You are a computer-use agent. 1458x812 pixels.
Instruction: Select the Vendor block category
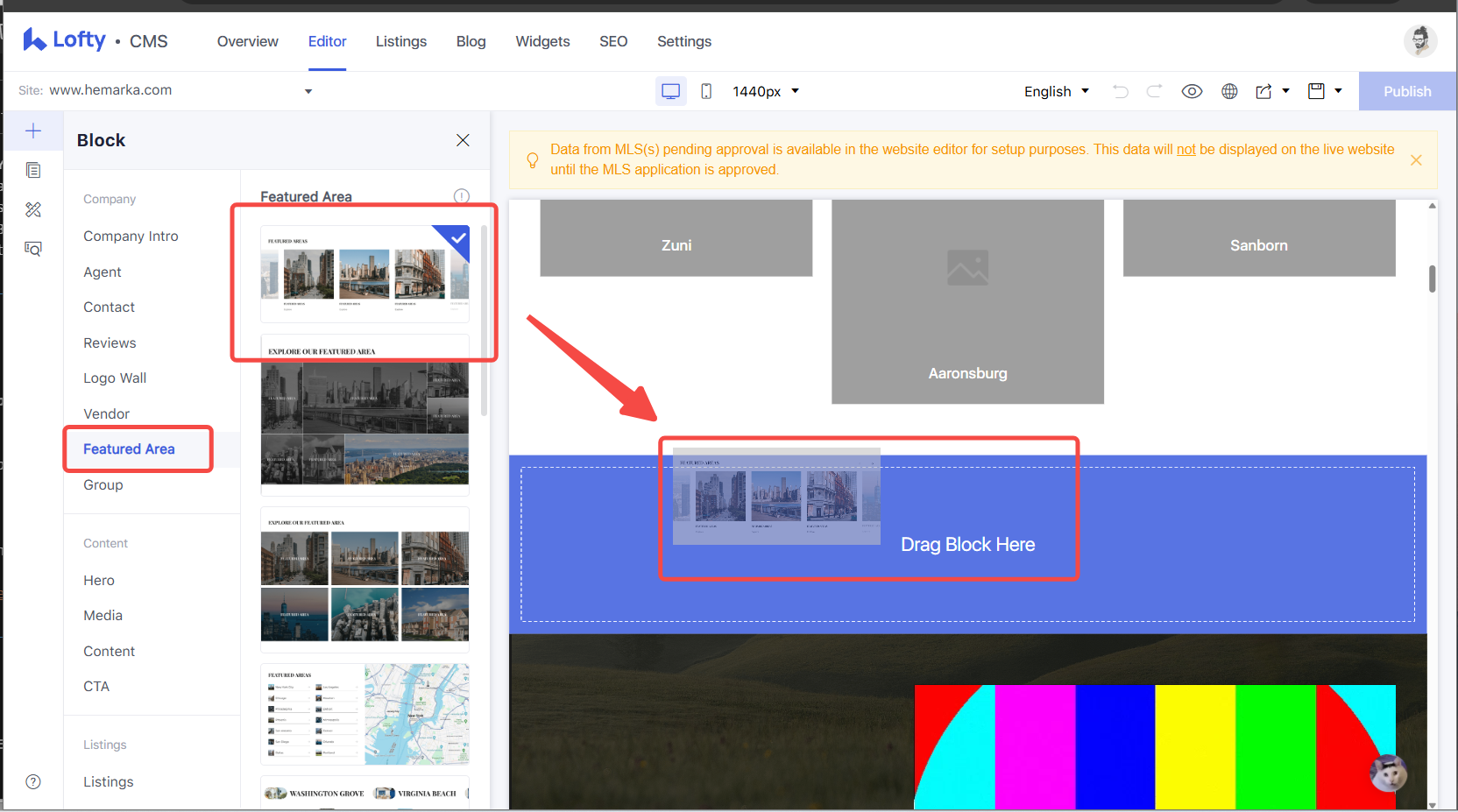106,414
